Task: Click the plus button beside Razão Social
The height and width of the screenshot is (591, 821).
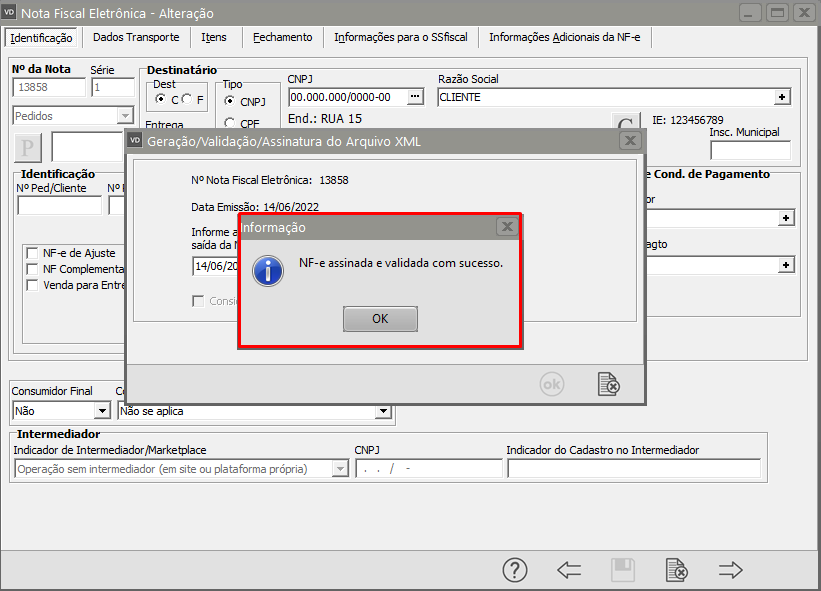Action: click(x=782, y=97)
